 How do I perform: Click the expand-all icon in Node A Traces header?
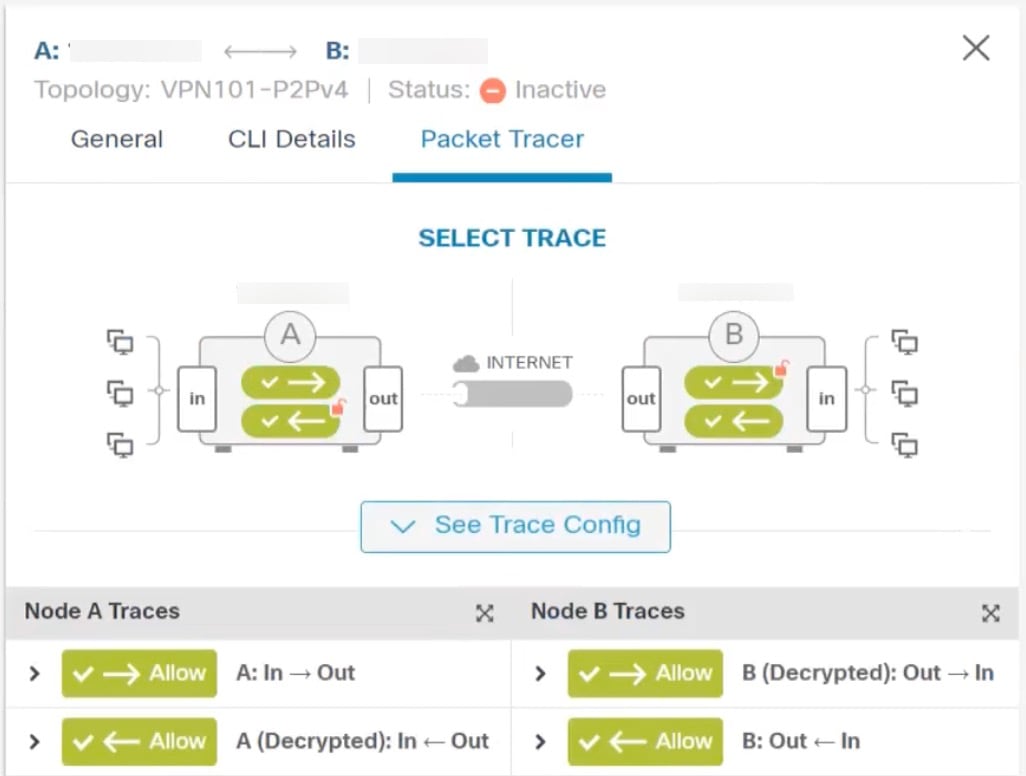484,612
